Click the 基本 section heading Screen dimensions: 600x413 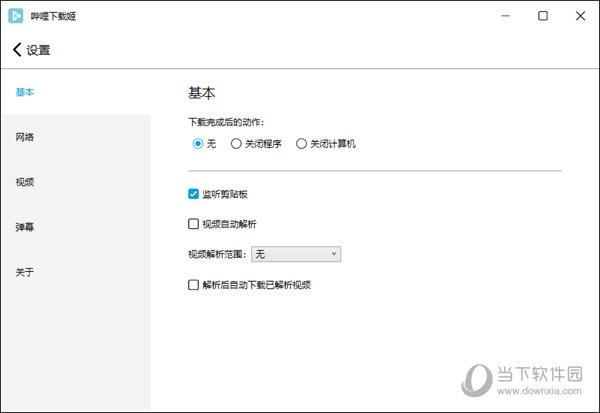[x=202, y=93]
